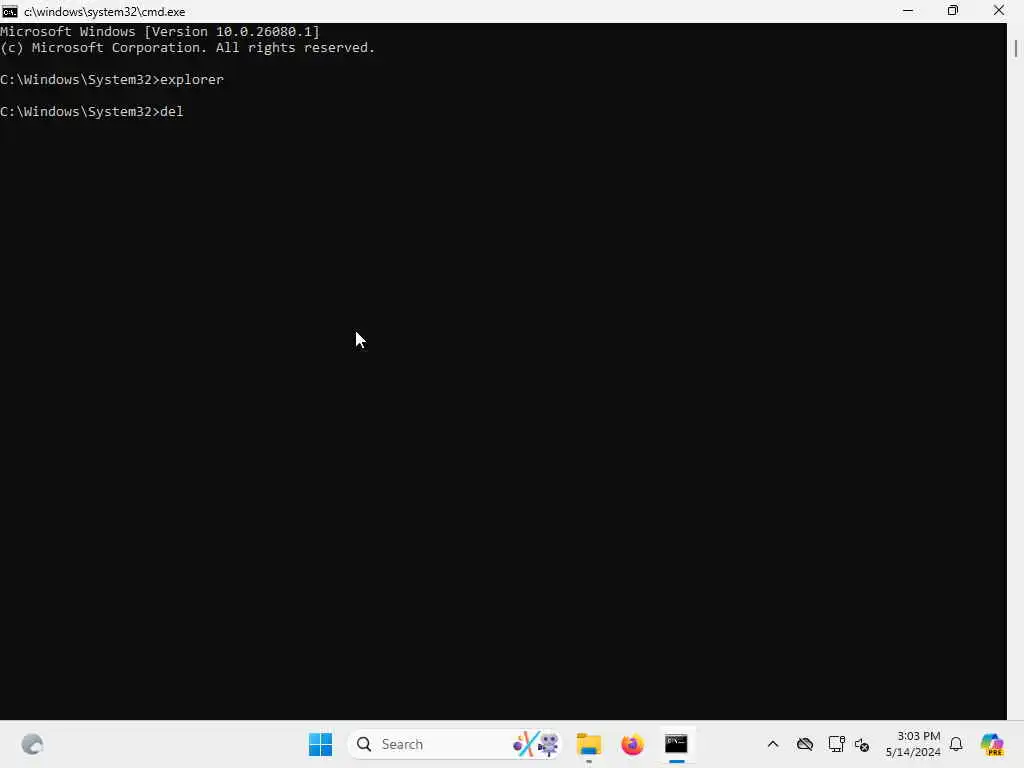This screenshot has width=1024, height=768.
Task: Close the cmd.exe window
Action: click(999, 11)
